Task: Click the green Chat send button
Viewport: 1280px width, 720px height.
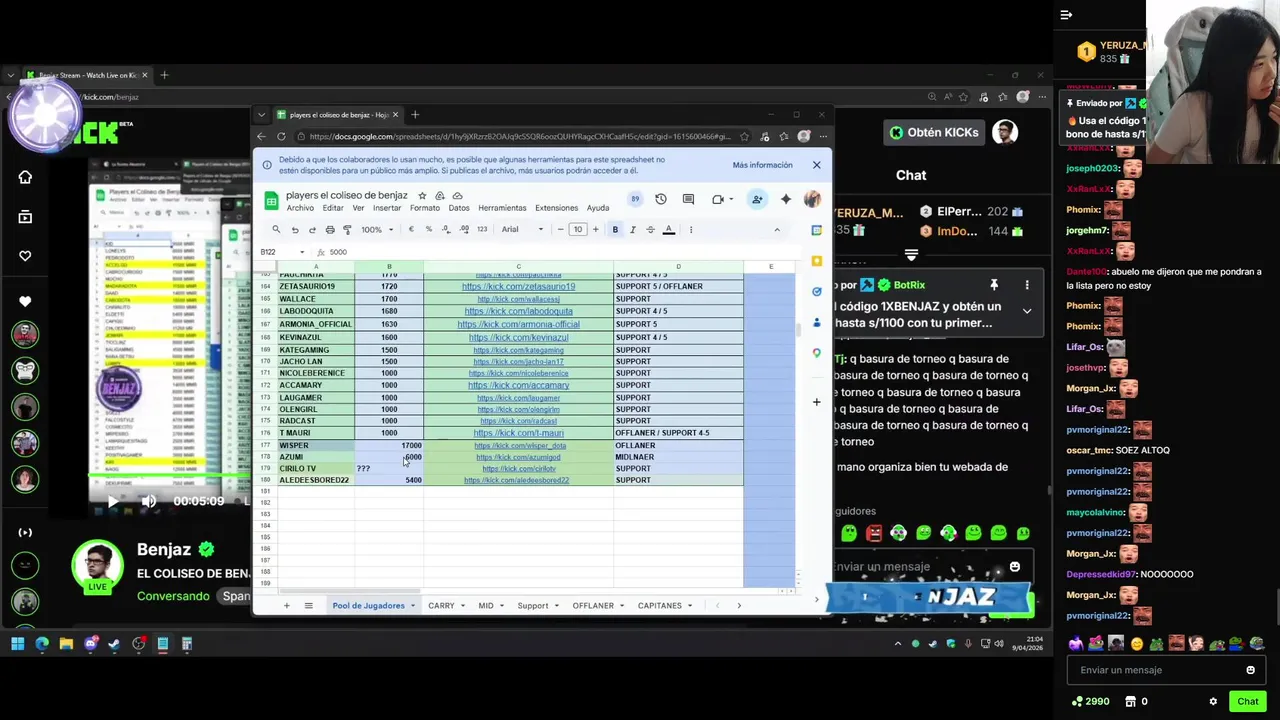Action: [x=1247, y=701]
